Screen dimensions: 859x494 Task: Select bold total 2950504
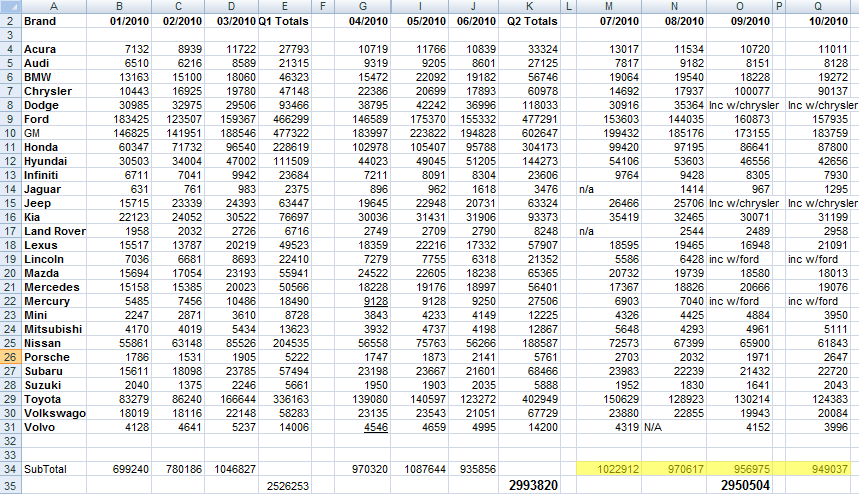(740, 485)
